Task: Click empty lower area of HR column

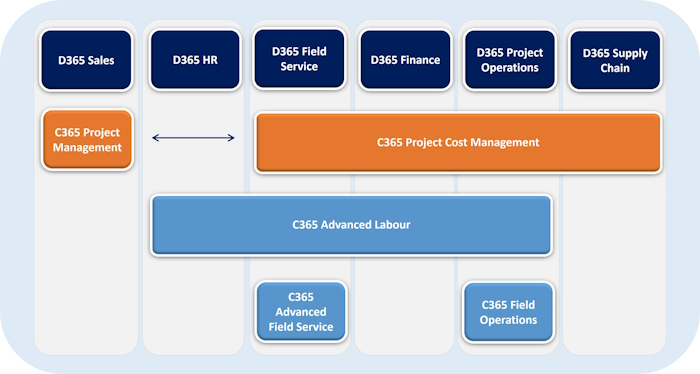Action: pos(193,308)
